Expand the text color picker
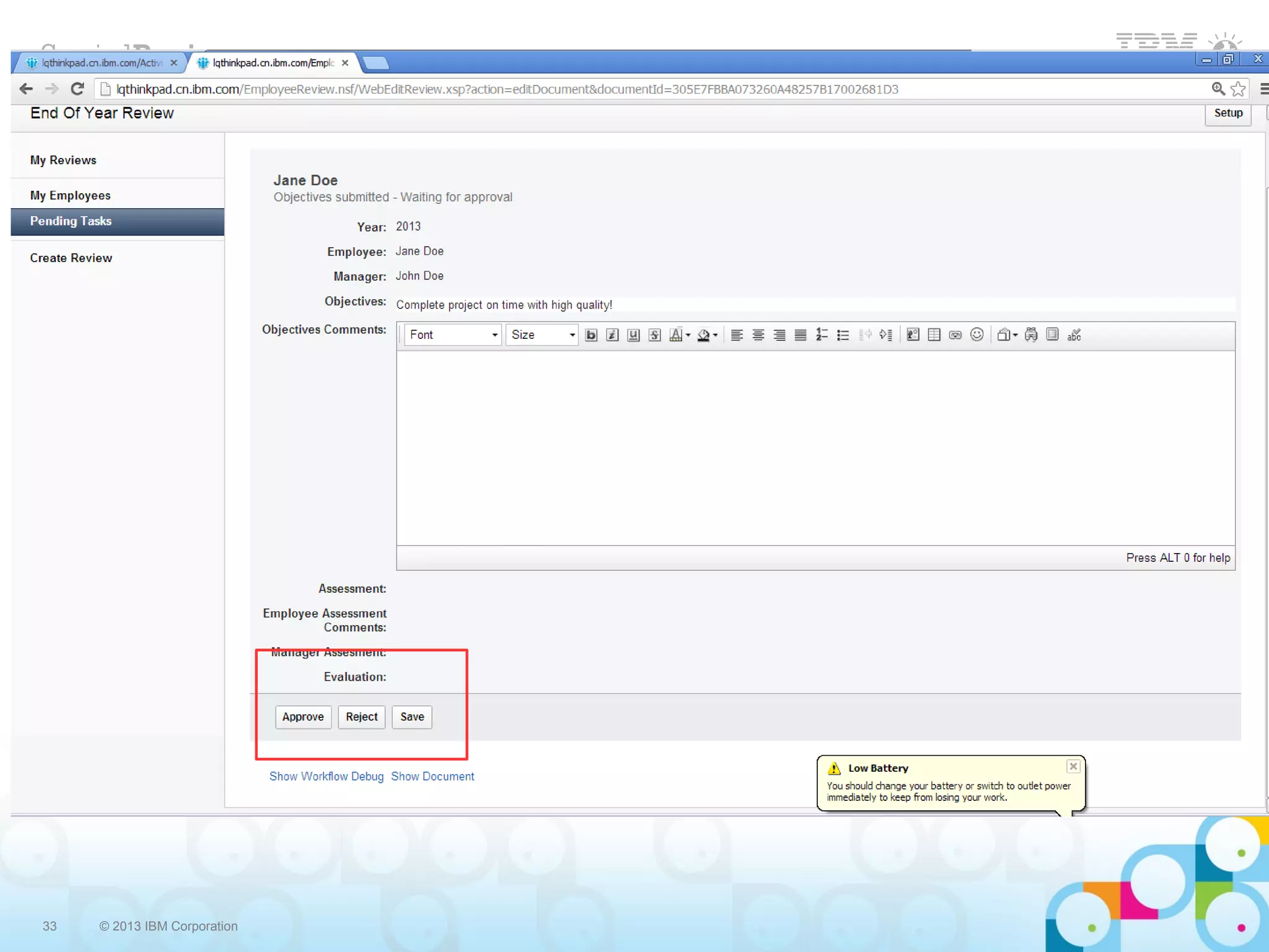This screenshot has width=1269, height=952. click(688, 335)
